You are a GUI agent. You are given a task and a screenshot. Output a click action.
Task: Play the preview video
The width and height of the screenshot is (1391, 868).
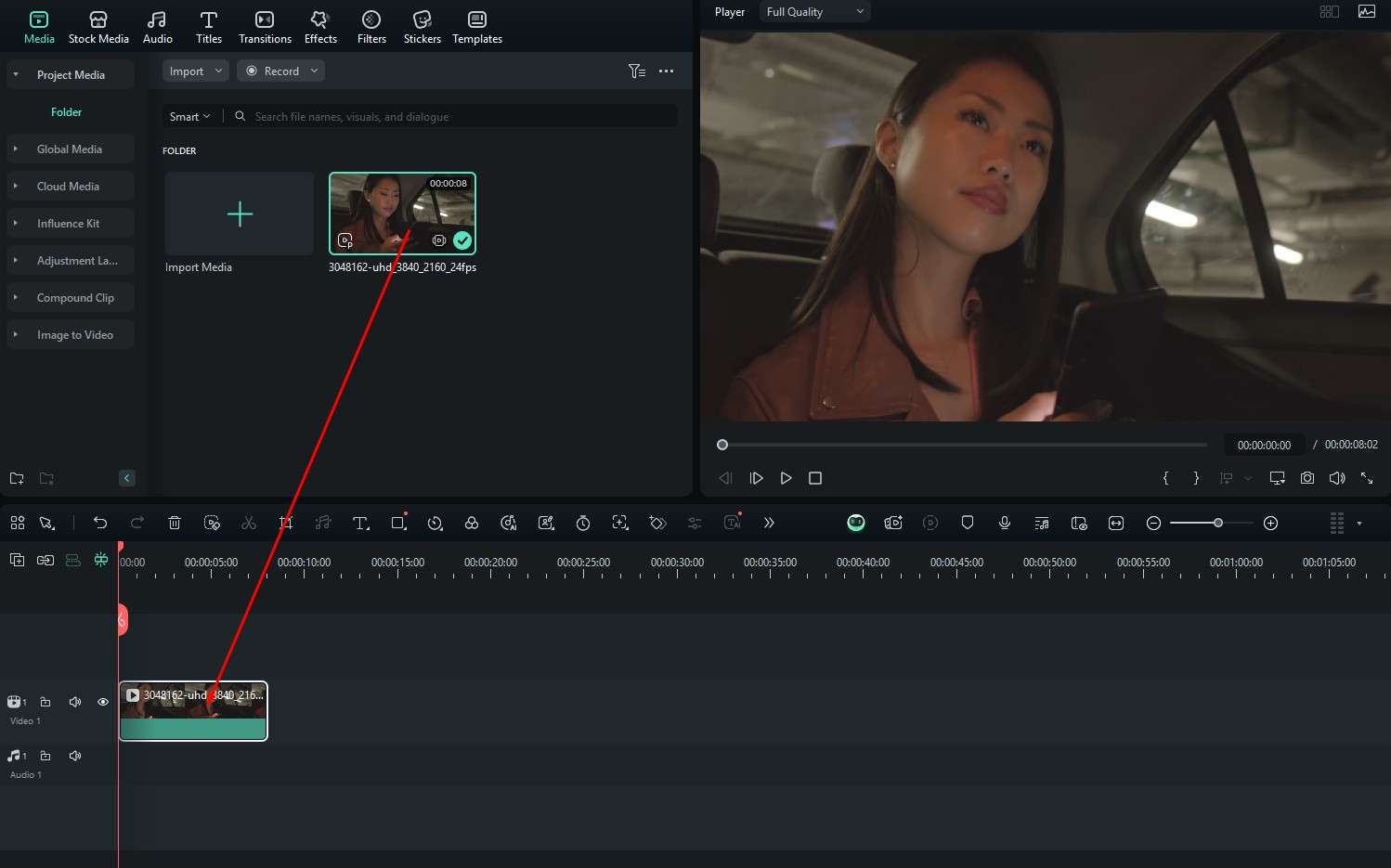[x=786, y=478]
